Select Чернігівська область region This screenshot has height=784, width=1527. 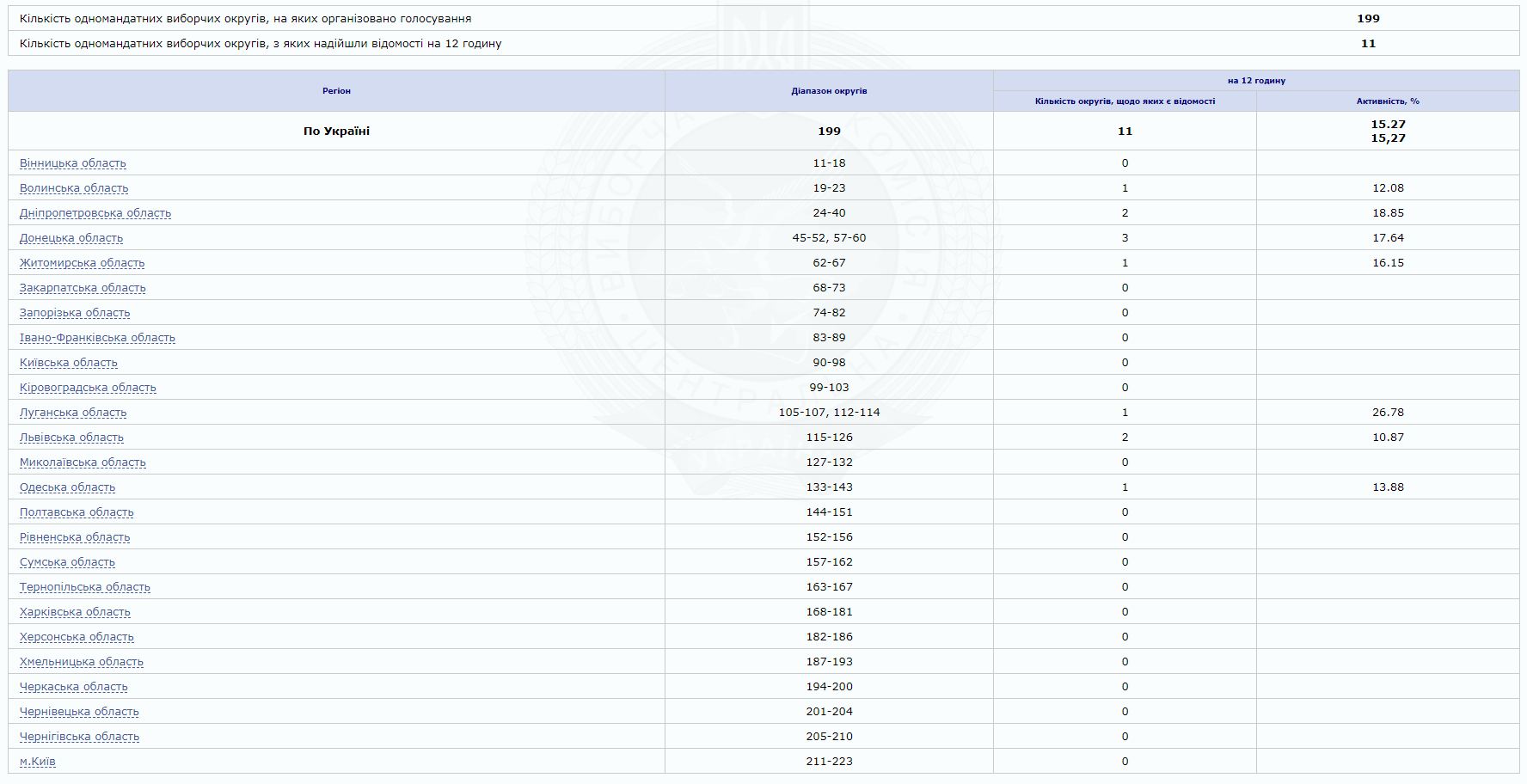pyautogui.click(x=78, y=737)
